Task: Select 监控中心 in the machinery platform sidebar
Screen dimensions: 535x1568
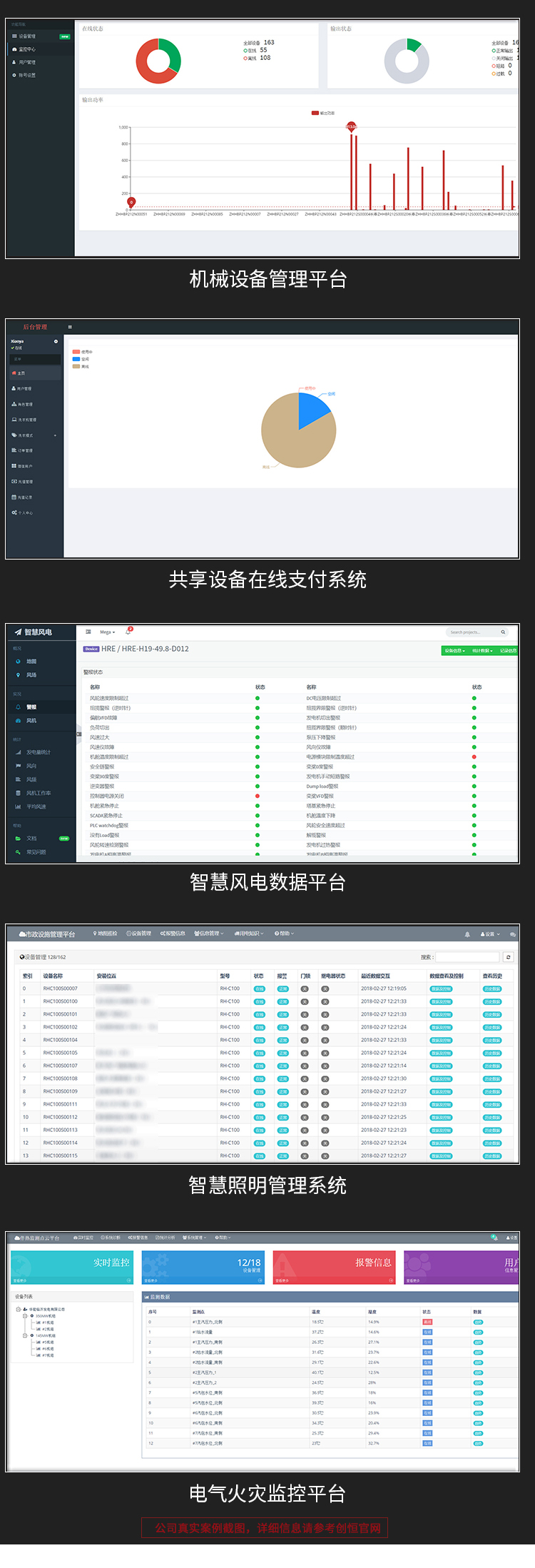Action: click(x=26, y=49)
